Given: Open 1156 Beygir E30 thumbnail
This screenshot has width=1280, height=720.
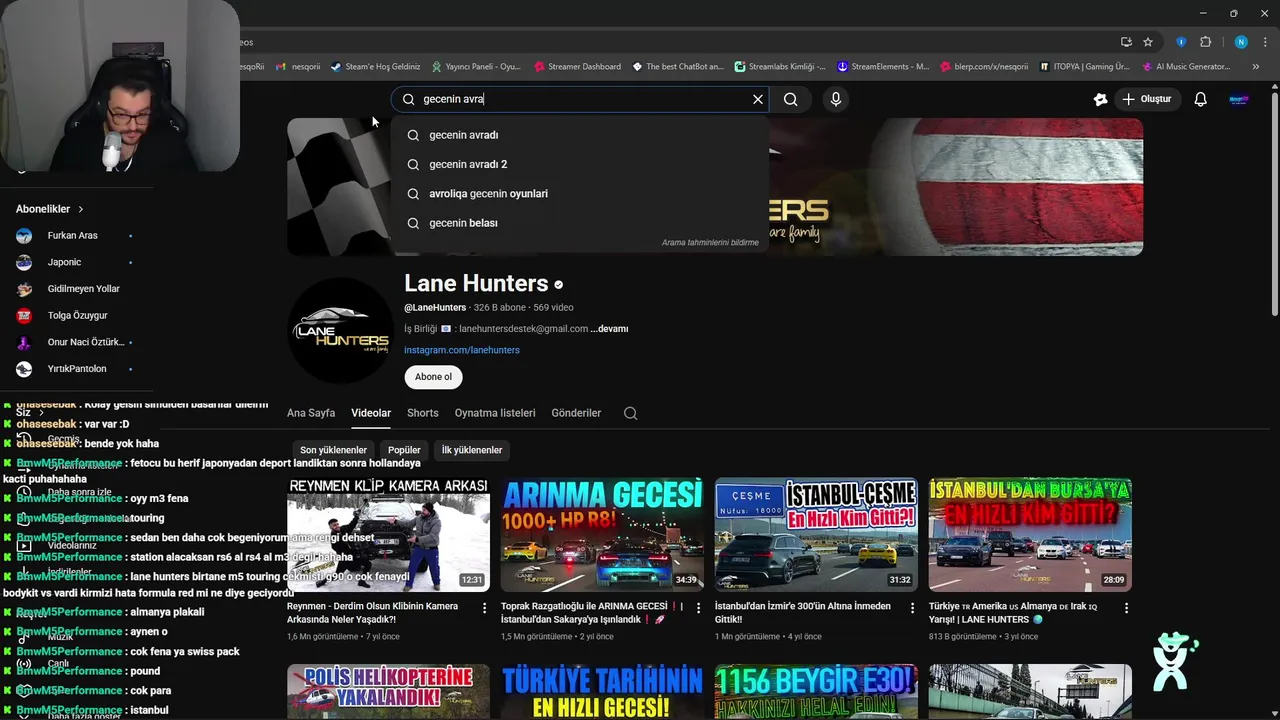Looking at the screenshot, I should pyautogui.click(x=816, y=692).
